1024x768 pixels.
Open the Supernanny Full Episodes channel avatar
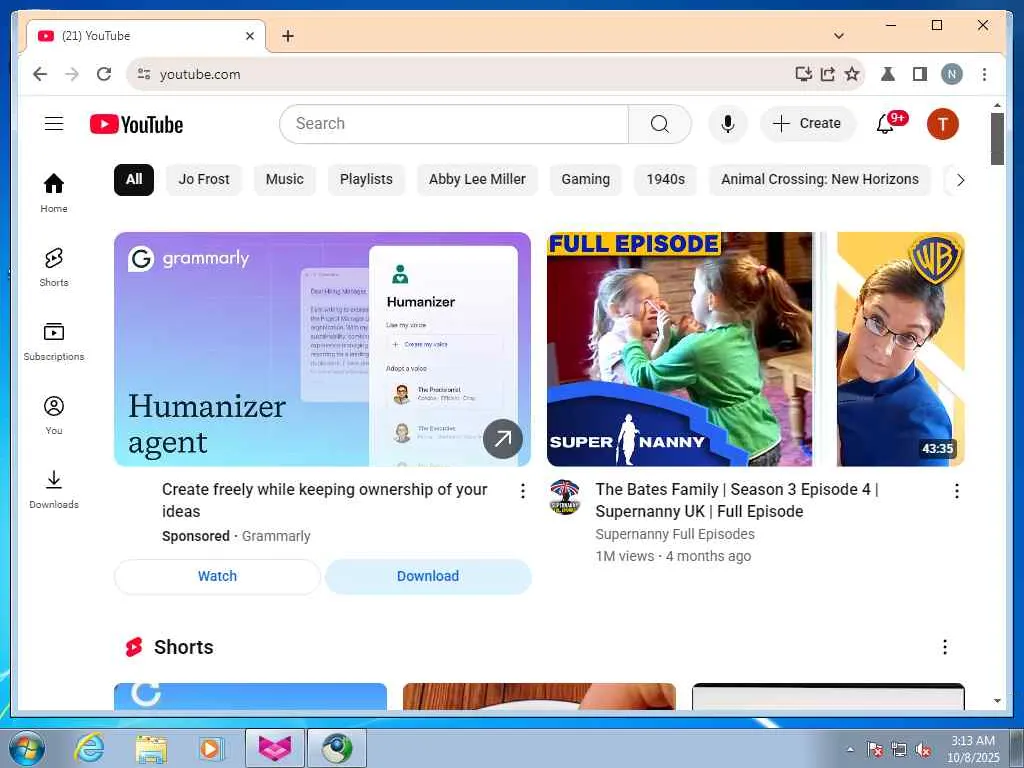(x=564, y=497)
